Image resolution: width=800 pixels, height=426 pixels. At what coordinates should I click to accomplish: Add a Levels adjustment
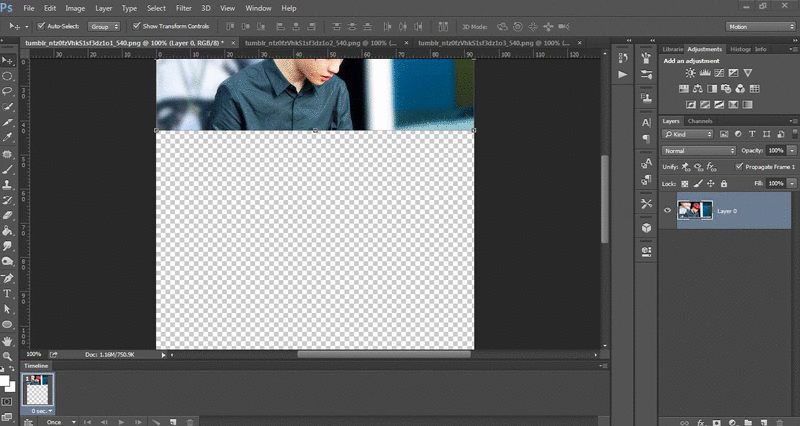pyautogui.click(x=705, y=73)
